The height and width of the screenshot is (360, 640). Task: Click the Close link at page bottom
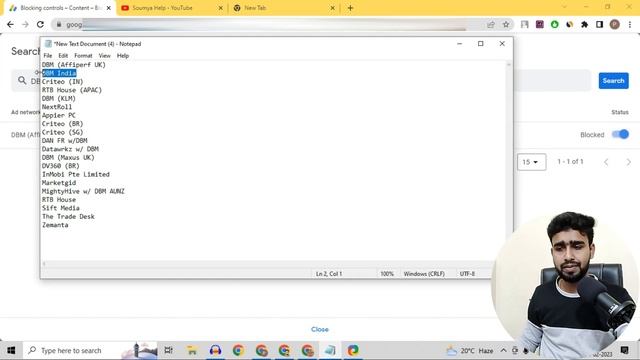click(x=320, y=329)
